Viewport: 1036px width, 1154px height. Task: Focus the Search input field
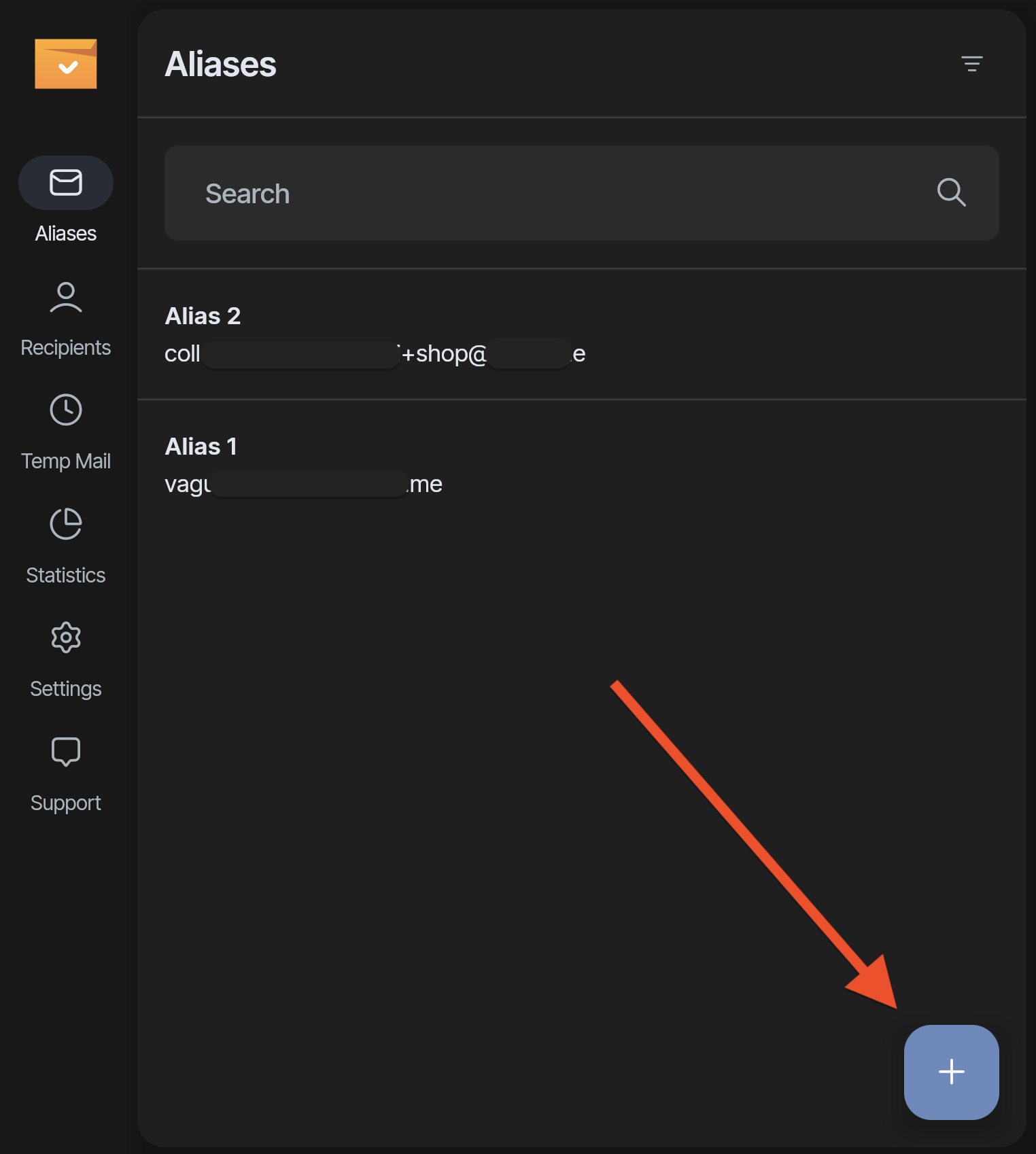point(581,193)
